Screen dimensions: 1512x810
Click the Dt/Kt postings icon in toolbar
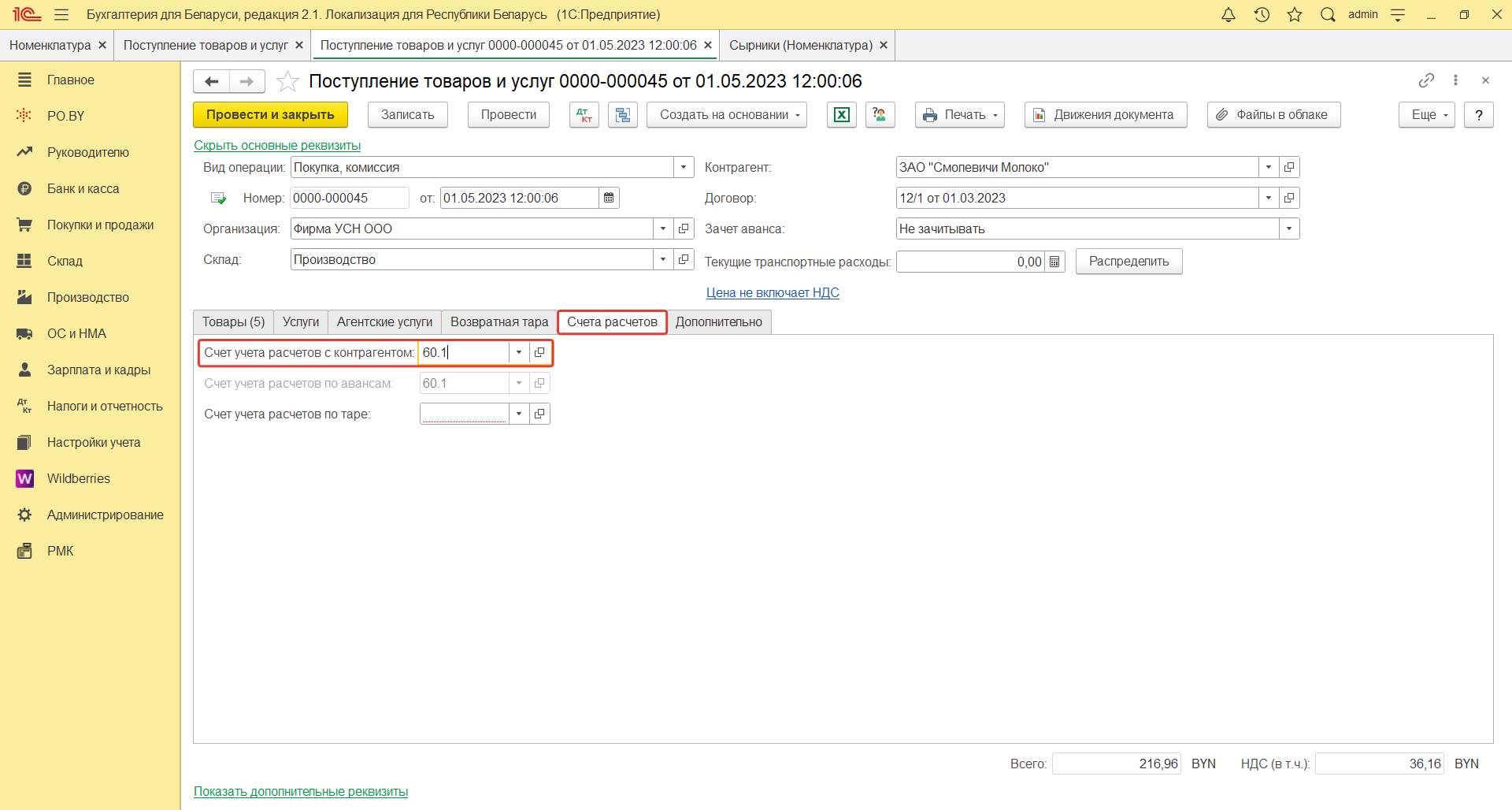[x=584, y=115]
